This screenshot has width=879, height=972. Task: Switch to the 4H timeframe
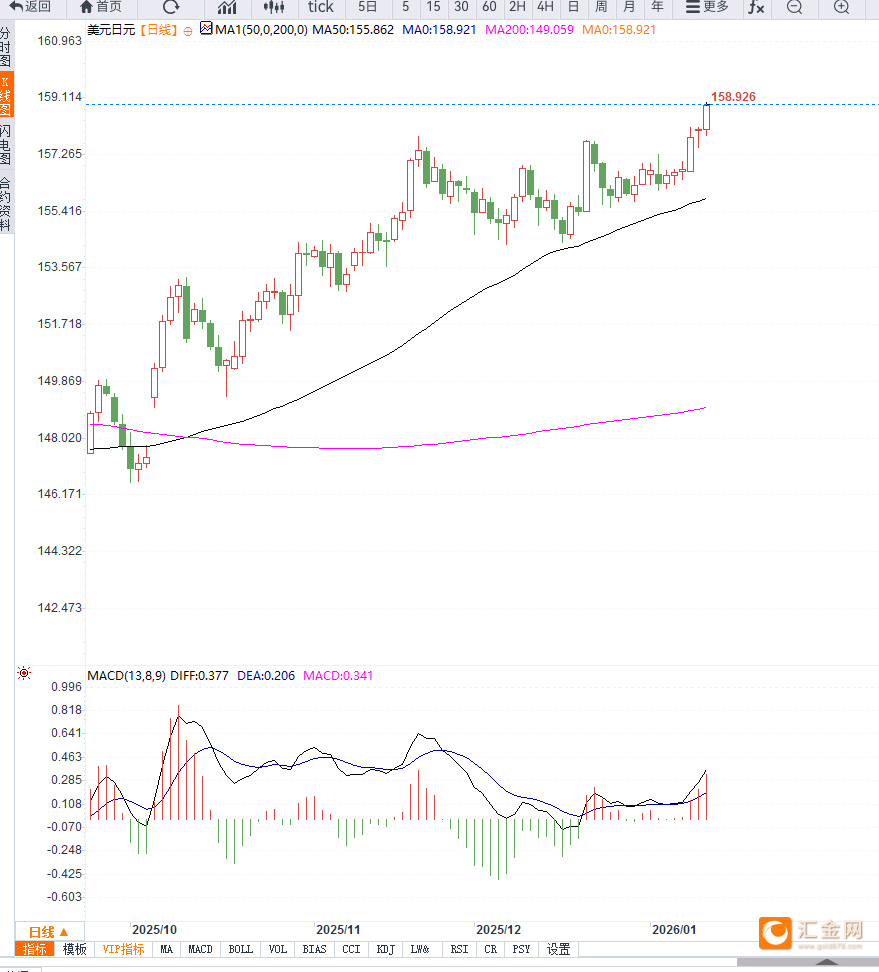click(x=545, y=7)
